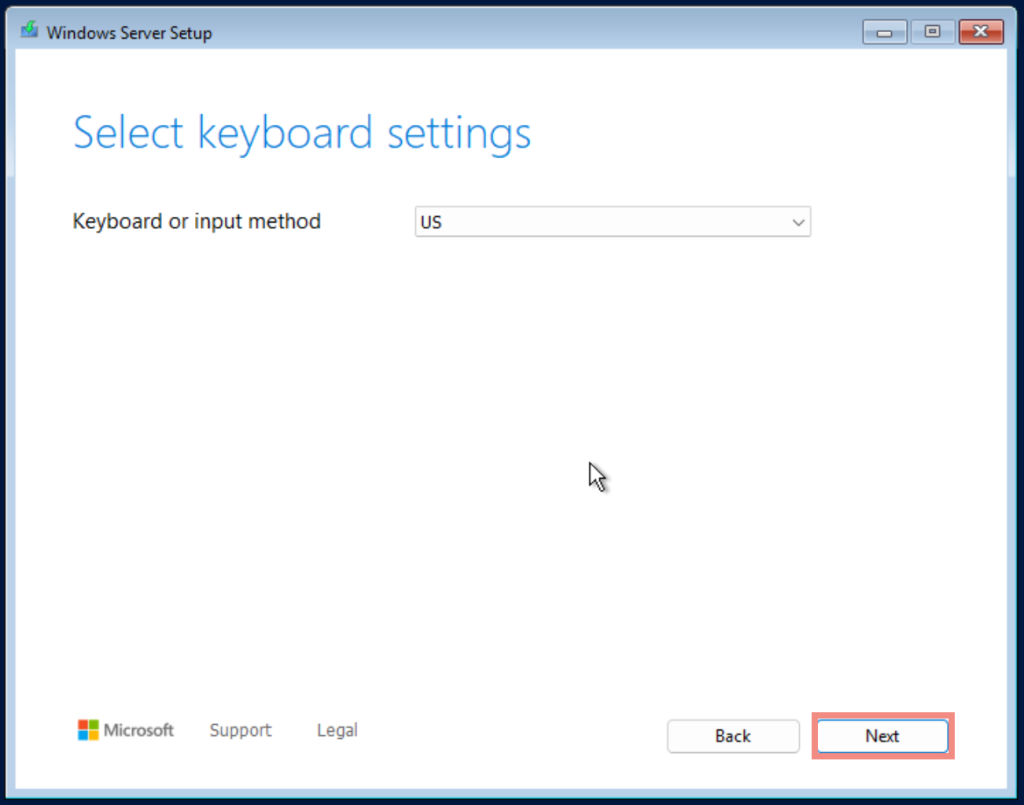Click the Windows Server Setup title bar

(450, 32)
